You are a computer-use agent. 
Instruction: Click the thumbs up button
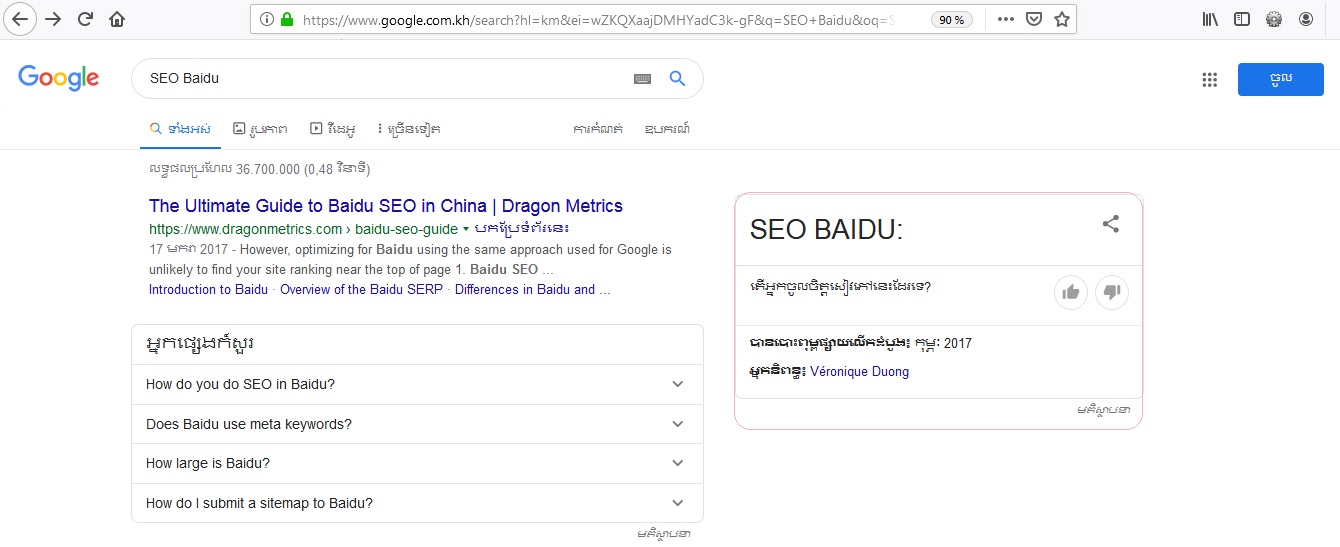tap(1071, 293)
